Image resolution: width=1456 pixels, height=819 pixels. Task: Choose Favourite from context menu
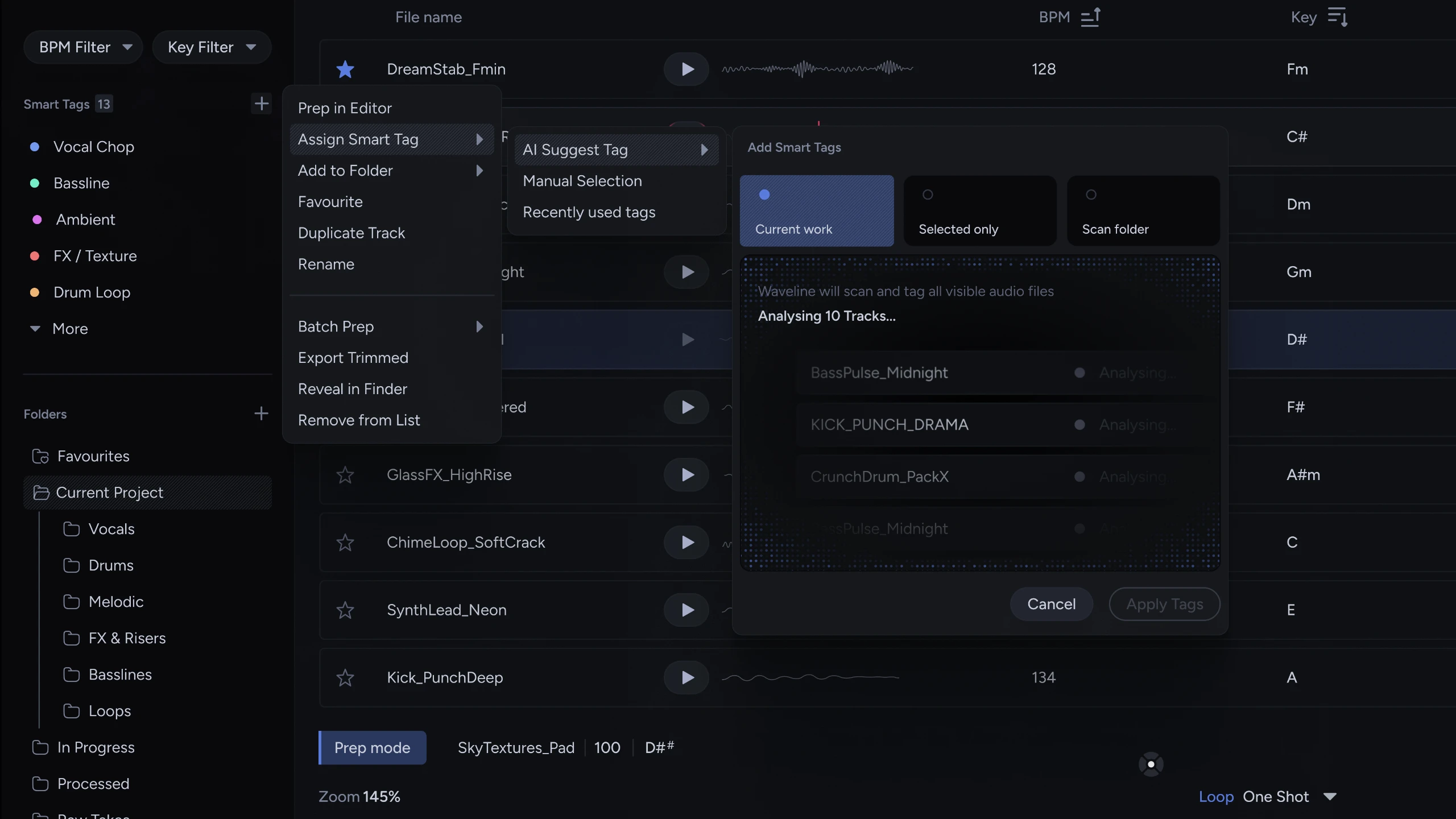point(330,202)
